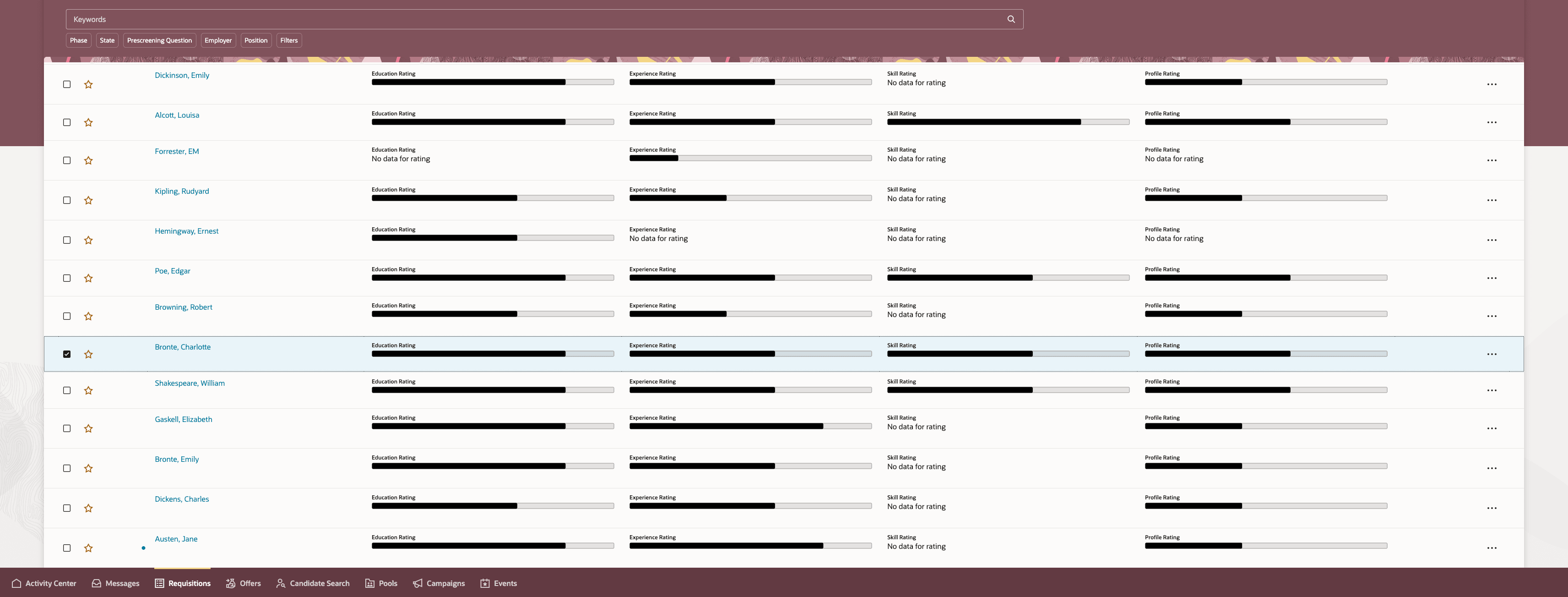Open the Prescreening Question filter dropdown
This screenshot has height=597, width=1568.
click(x=159, y=40)
